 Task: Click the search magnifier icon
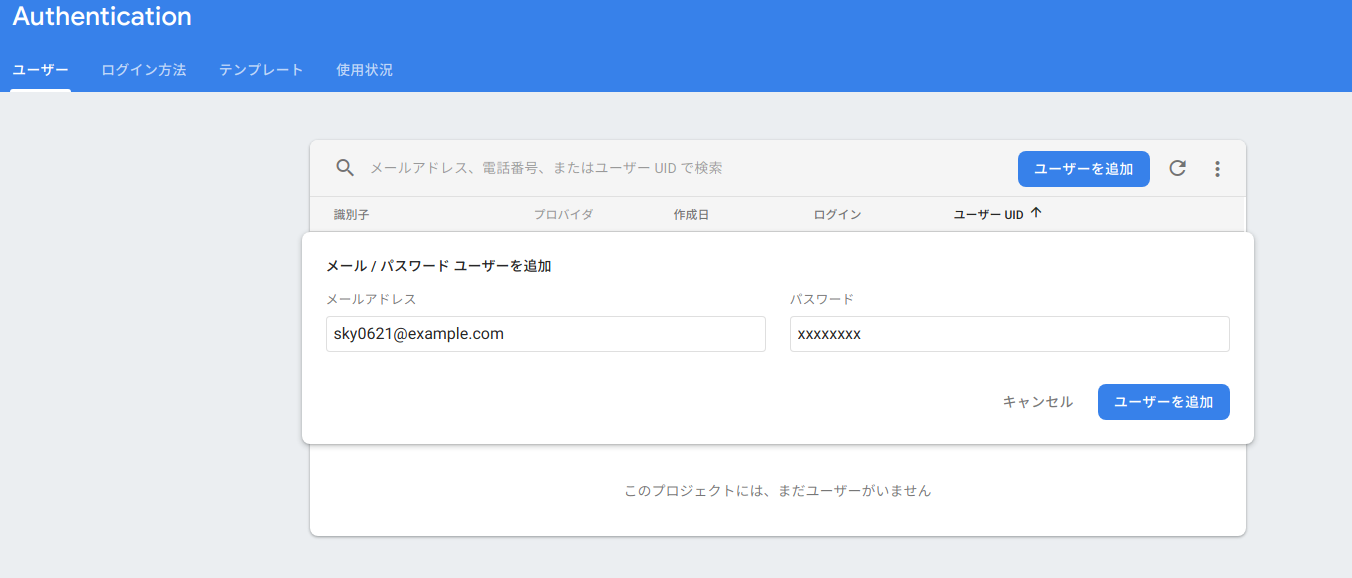click(x=344, y=167)
